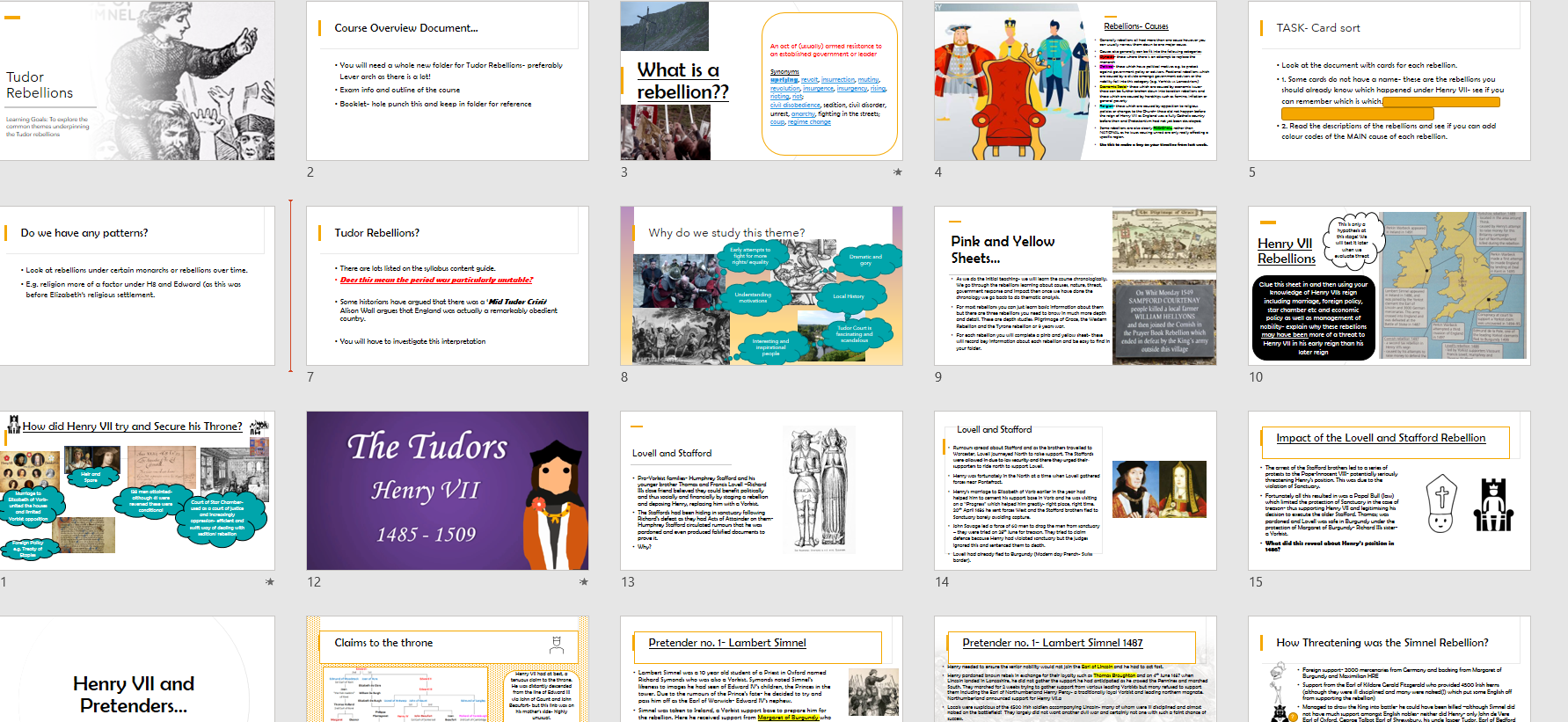Click the slide number 15 label
The width and height of the screenshot is (1568, 722).
[1256, 582]
